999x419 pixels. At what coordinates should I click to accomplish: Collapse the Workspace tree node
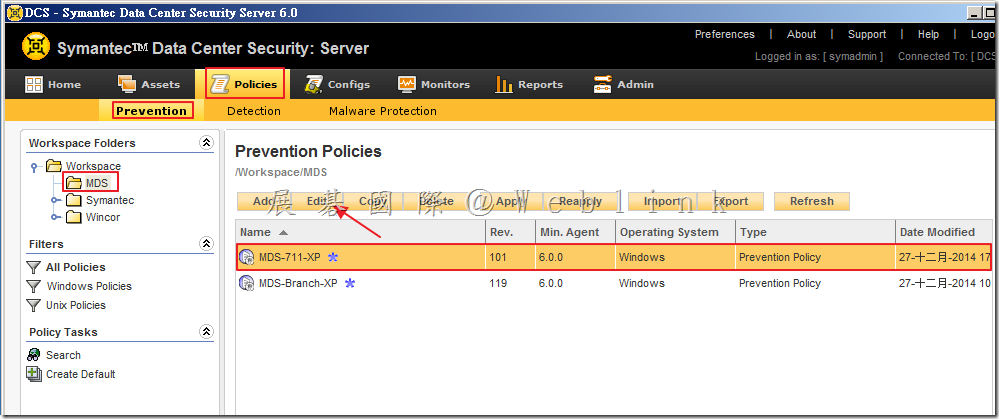pos(34,167)
